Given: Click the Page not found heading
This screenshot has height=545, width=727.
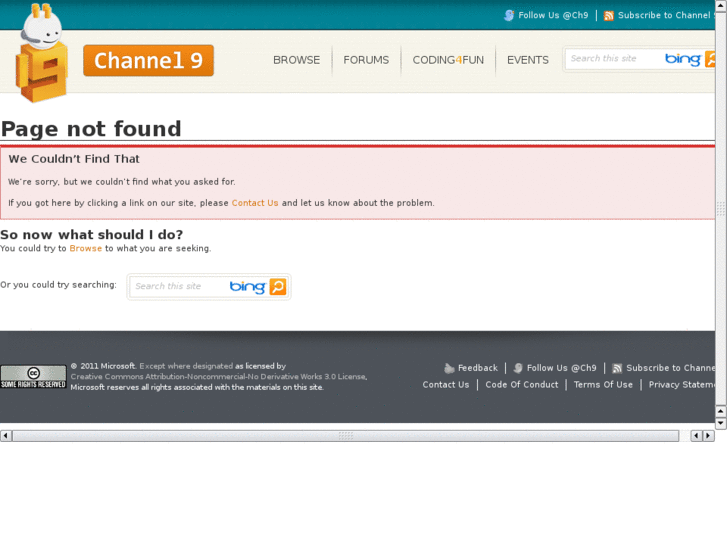Looking at the screenshot, I should (x=91, y=129).
